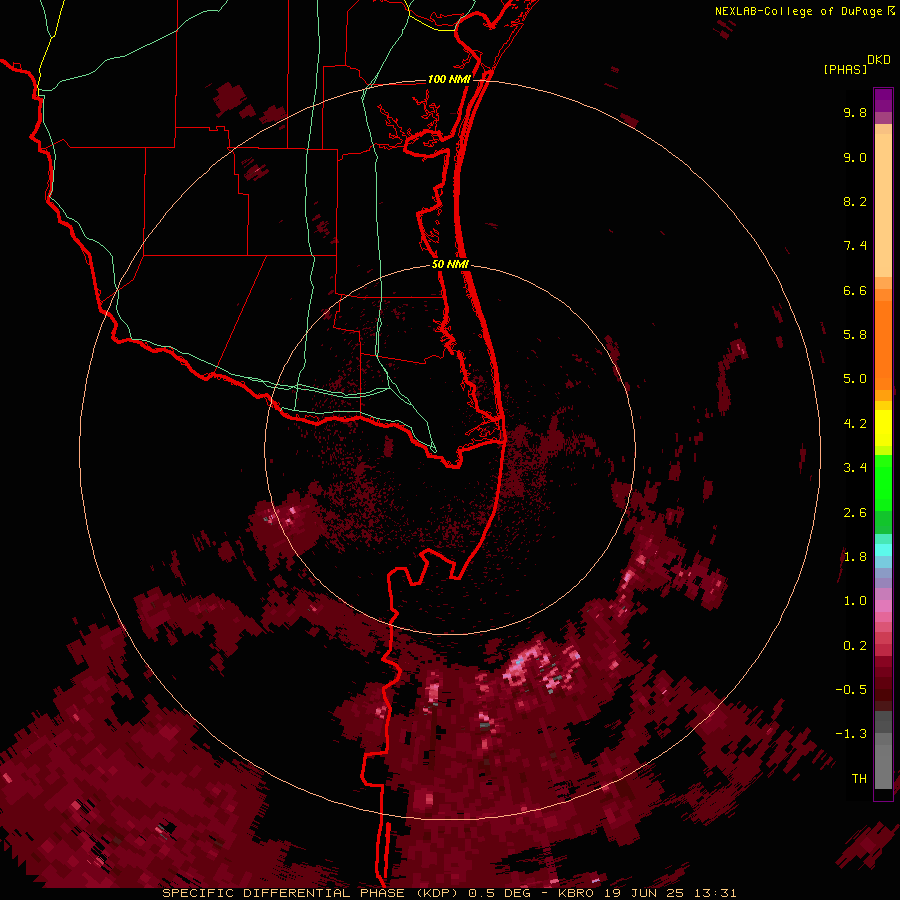The width and height of the screenshot is (900, 900).
Task: Click the -0.5 value on color scale
Action: (x=851, y=690)
